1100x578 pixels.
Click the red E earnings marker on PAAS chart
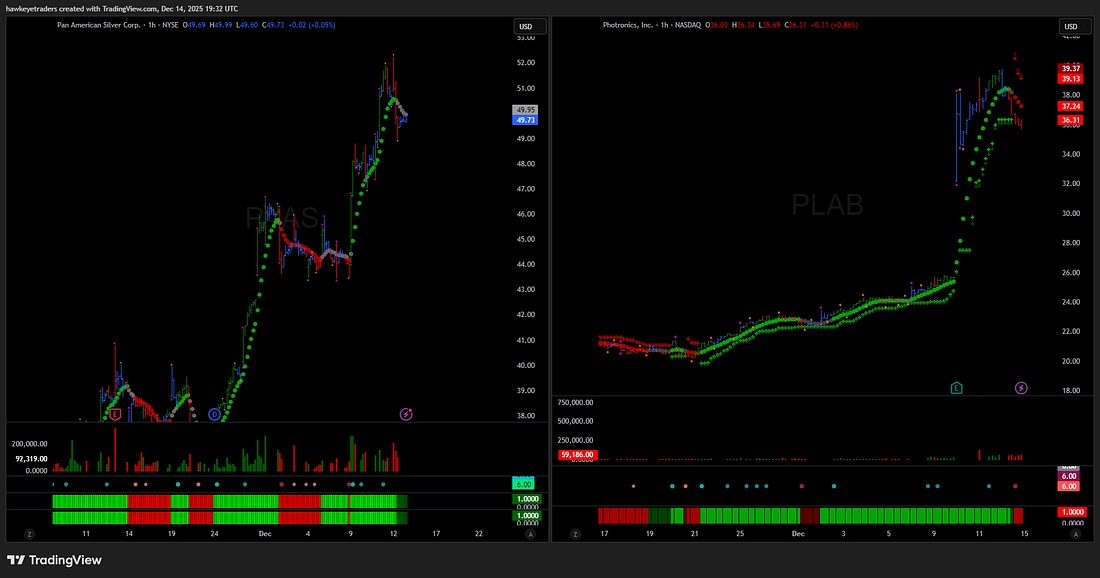tap(116, 415)
